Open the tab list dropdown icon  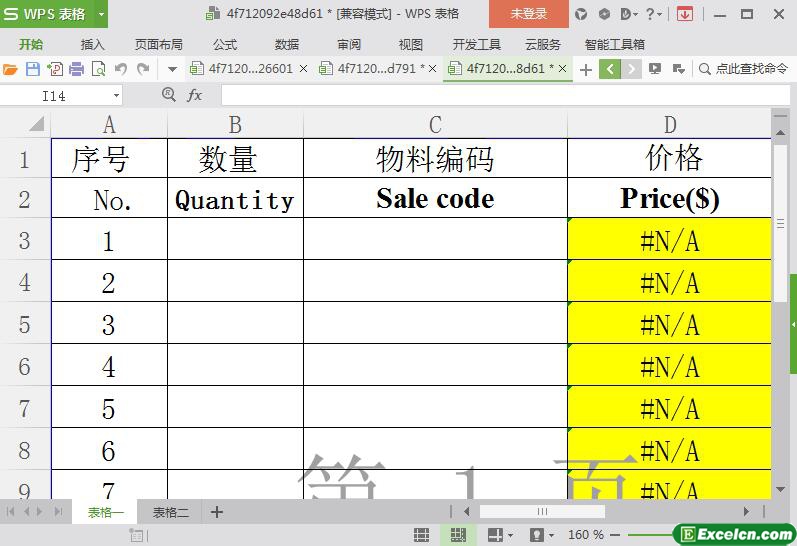pos(679,69)
